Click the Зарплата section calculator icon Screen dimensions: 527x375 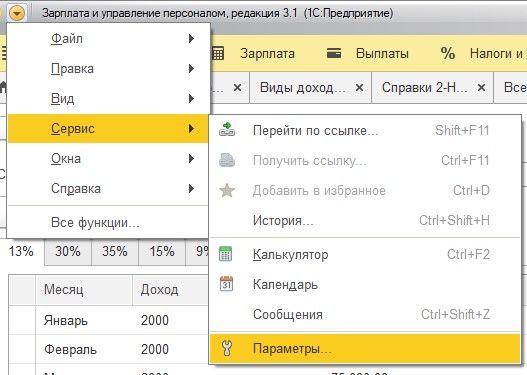point(218,53)
